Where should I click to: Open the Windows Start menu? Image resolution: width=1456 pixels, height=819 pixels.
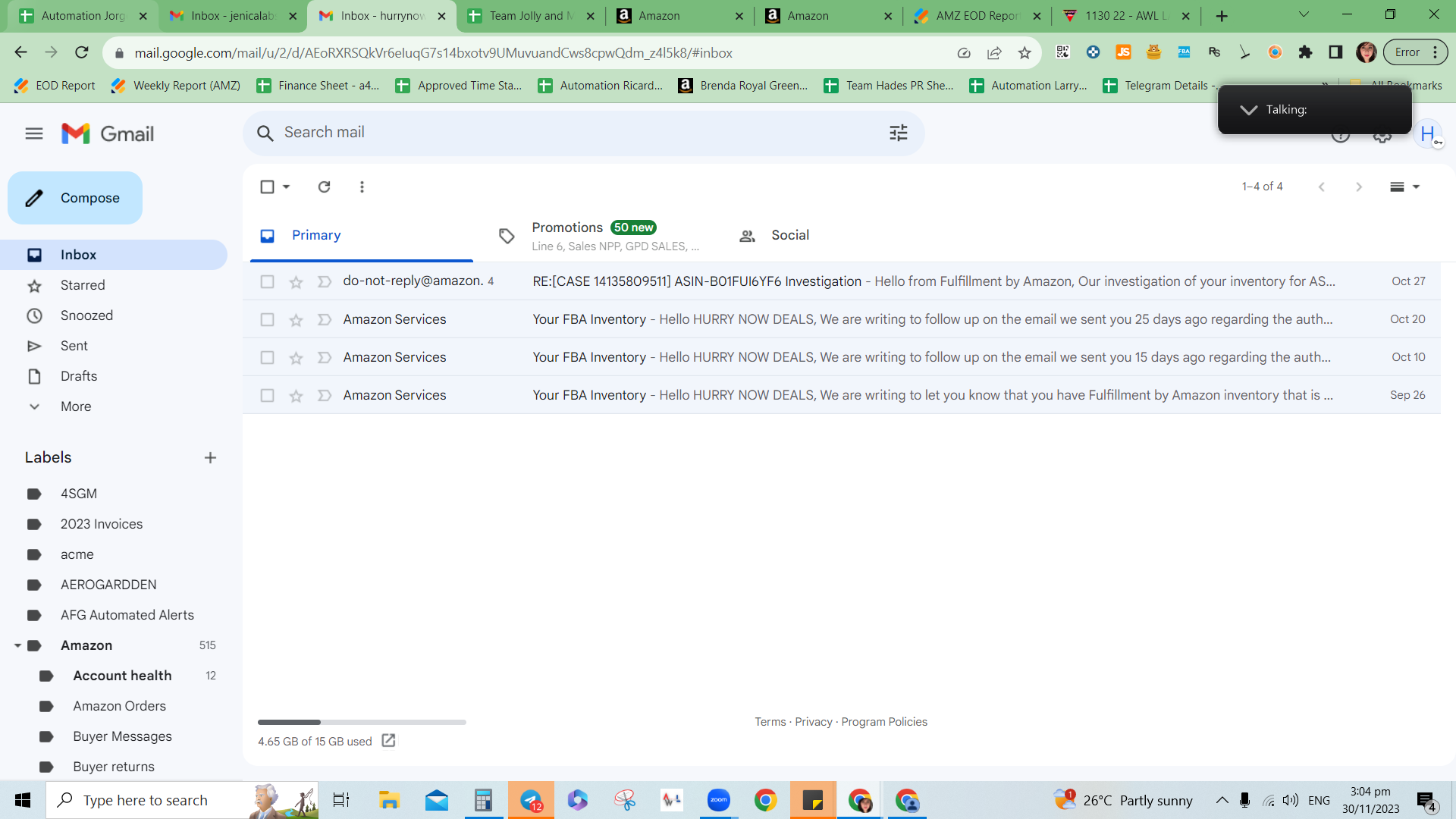(23, 800)
